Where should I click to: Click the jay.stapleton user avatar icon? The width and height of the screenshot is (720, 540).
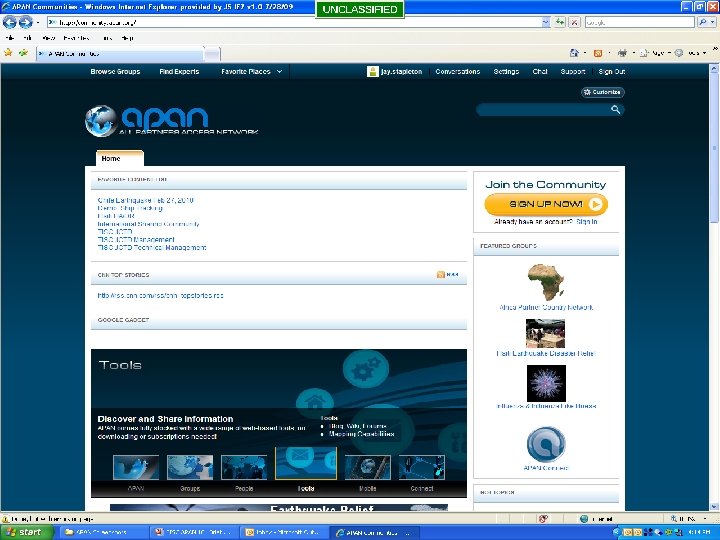click(x=373, y=71)
